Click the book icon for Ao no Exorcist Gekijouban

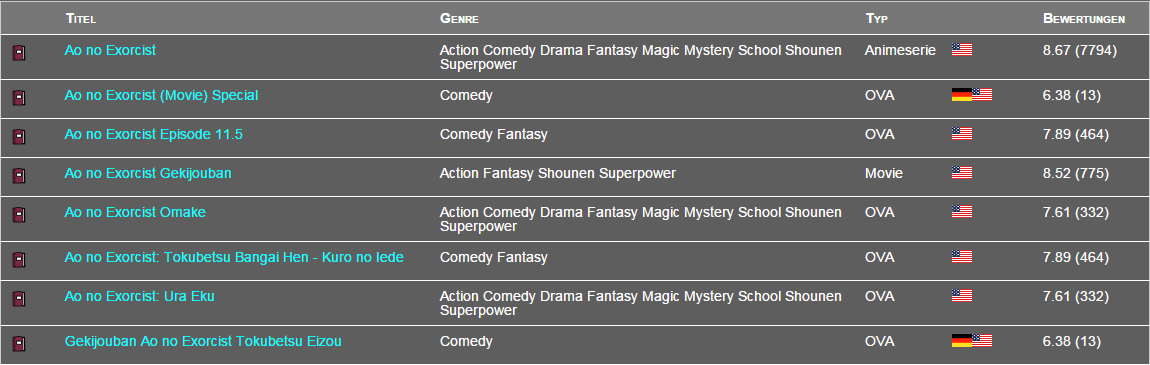(x=19, y=176)
